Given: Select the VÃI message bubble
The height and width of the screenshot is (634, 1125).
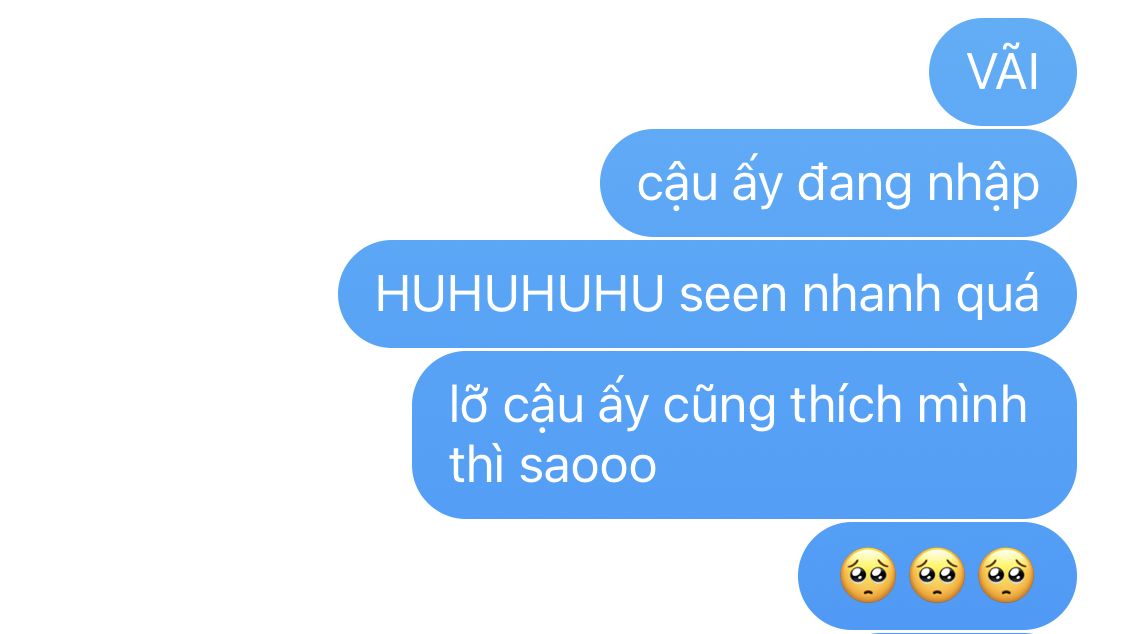Looking at the screenshot, I should tap(1002, 72).
